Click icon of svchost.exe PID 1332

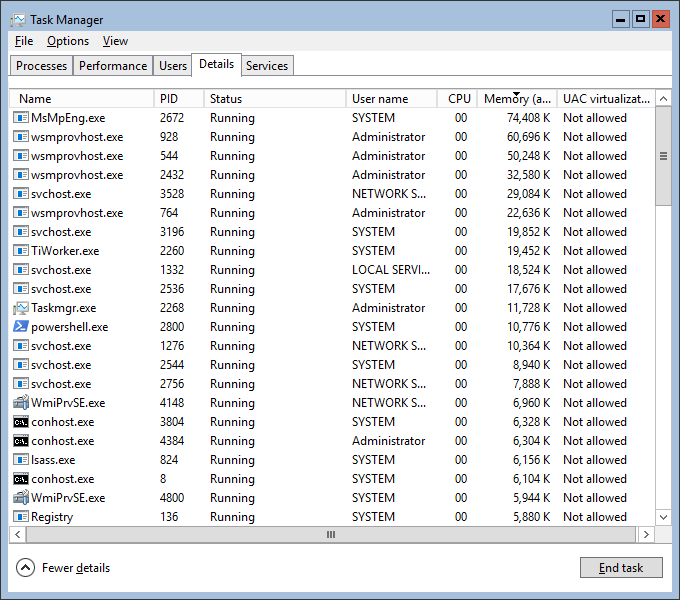point(20,270)
